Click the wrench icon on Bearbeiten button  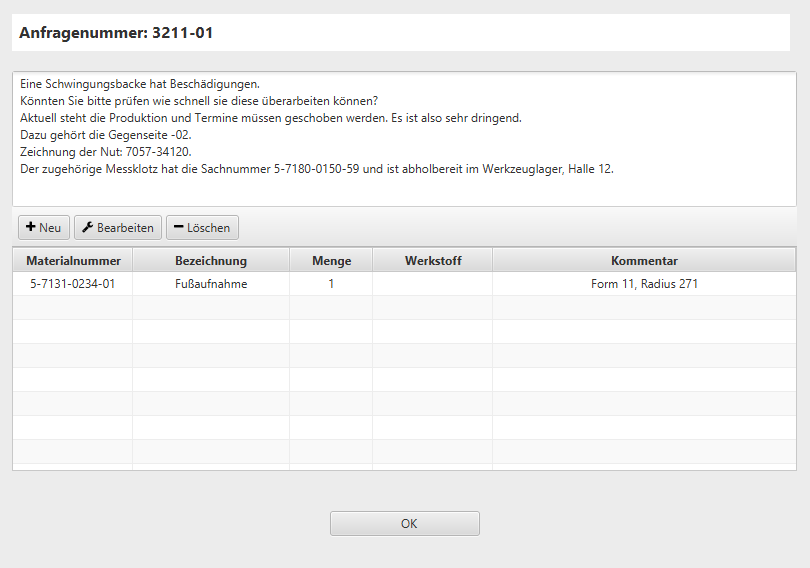point(88,228)
